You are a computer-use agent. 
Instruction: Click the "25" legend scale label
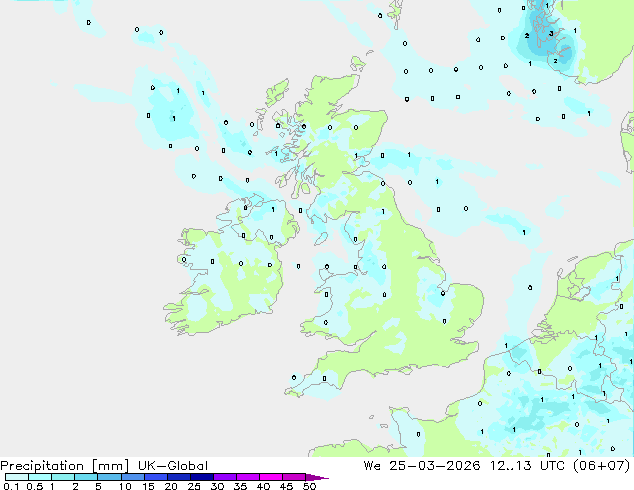(x=194, y=486)
